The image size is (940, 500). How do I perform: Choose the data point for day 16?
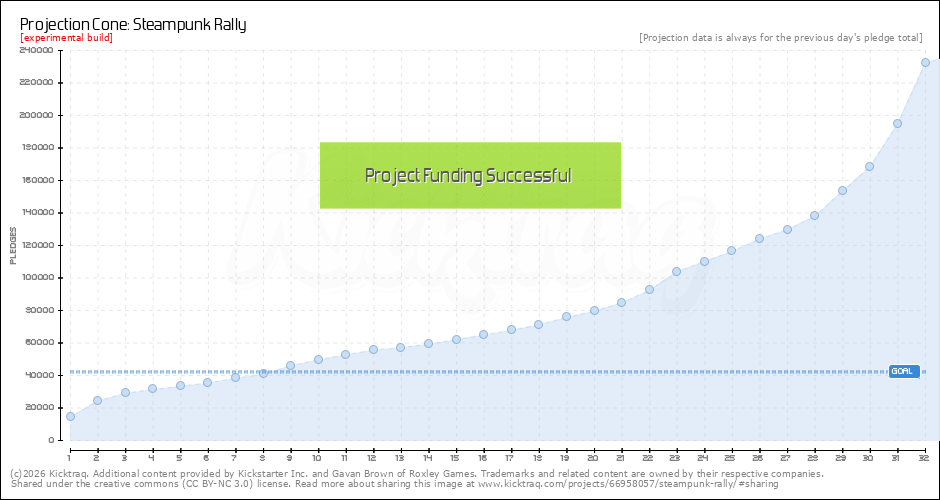point(483,334)
